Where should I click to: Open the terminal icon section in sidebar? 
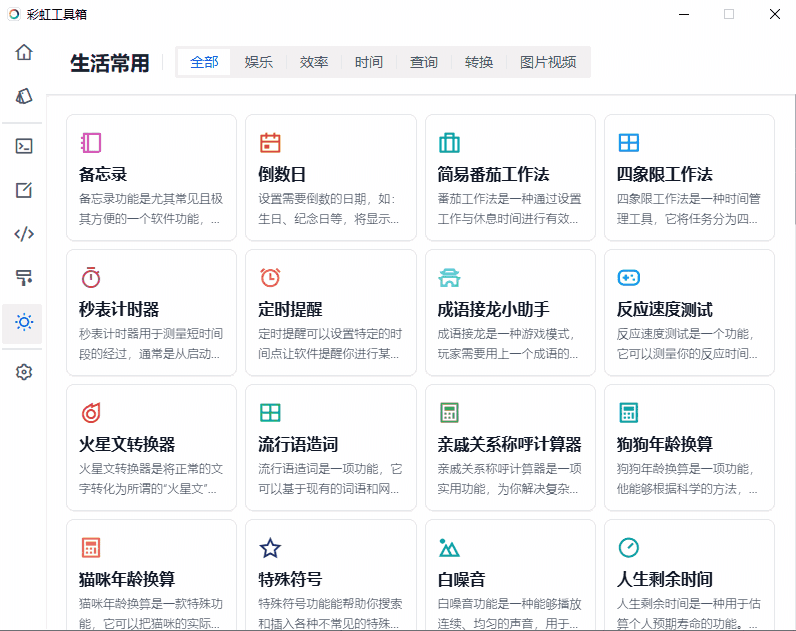coord(24,146)
